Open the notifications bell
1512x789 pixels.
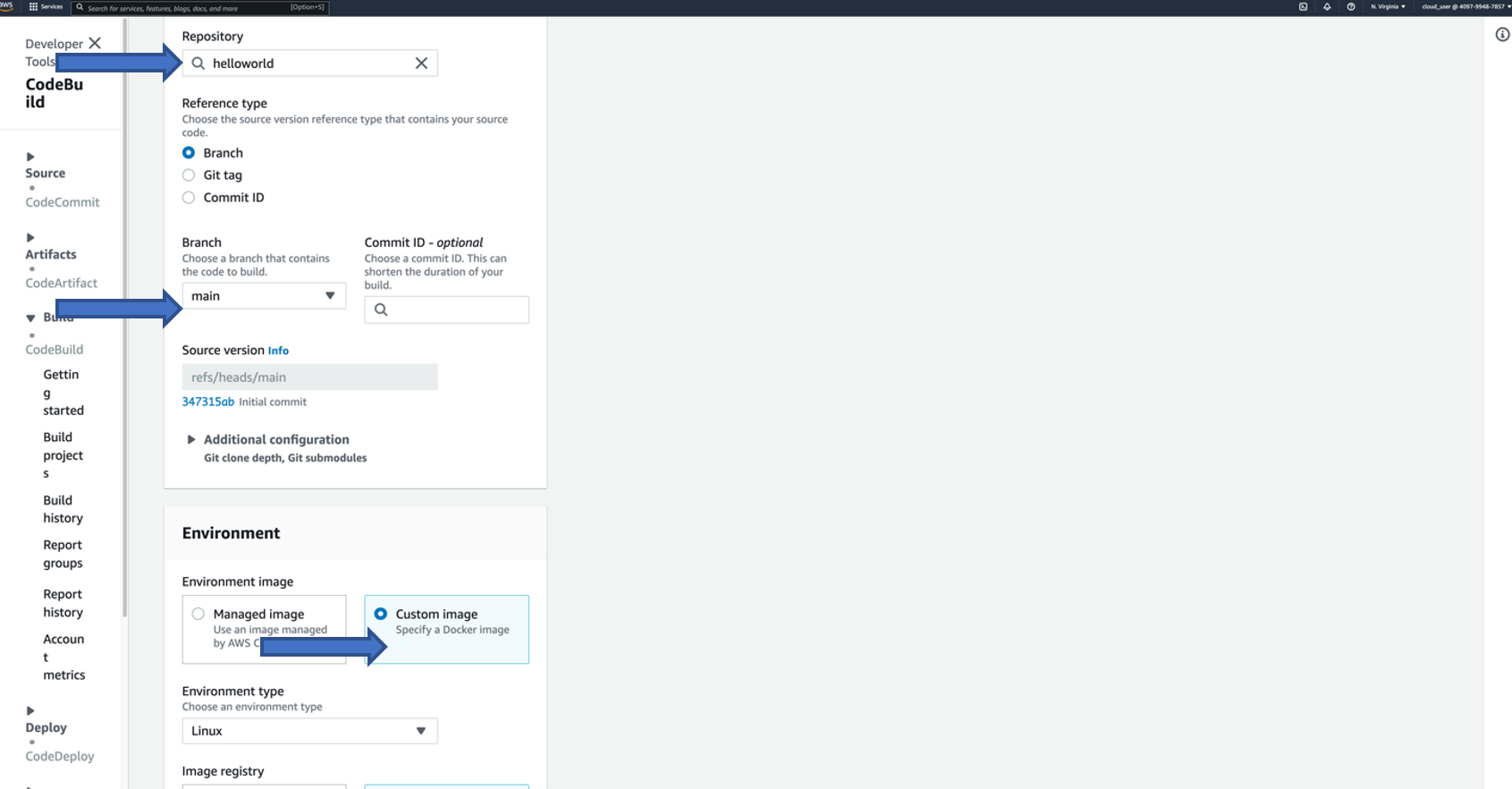1327,7
